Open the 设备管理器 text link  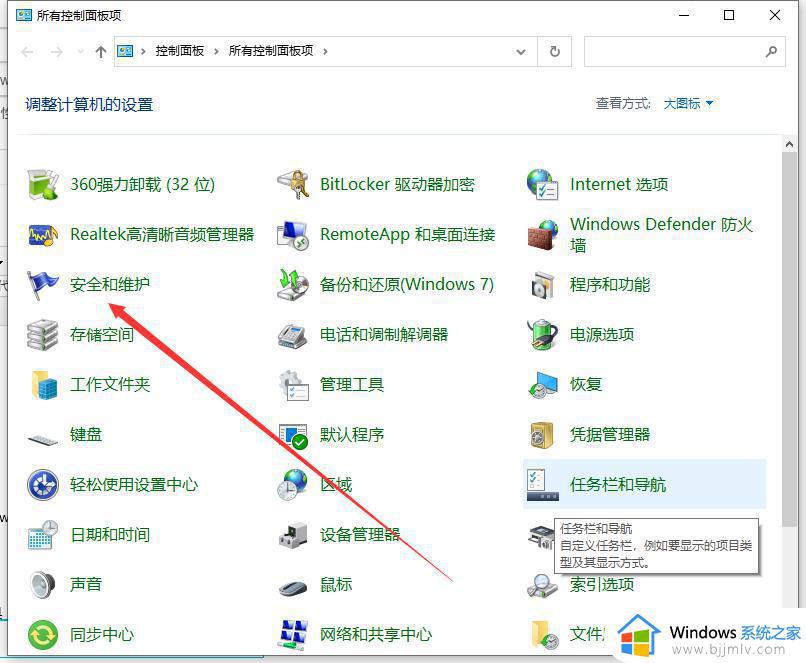click(x=360, y=535)
